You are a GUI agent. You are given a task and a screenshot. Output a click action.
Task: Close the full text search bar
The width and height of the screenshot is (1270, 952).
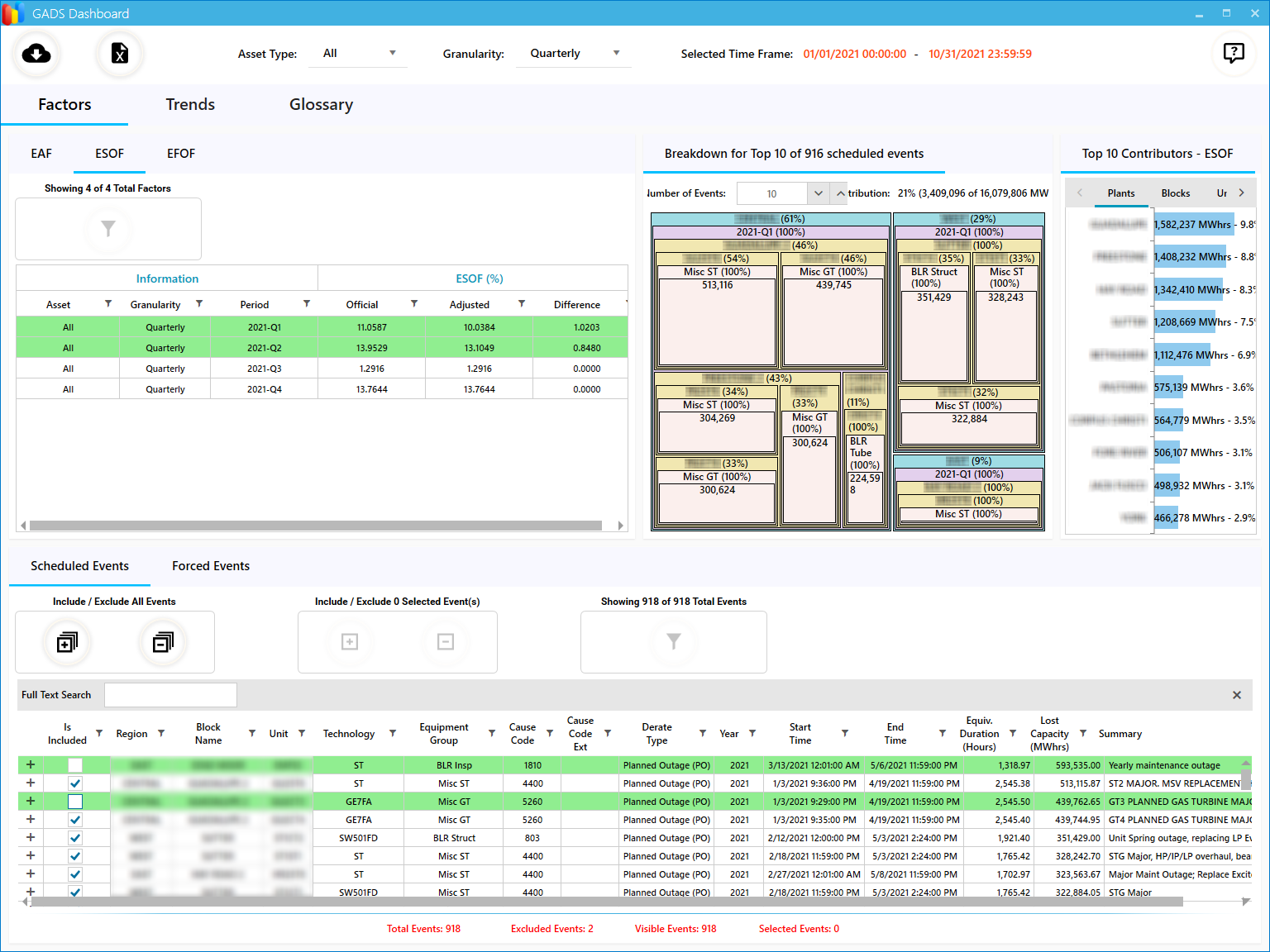[1236, 695]
